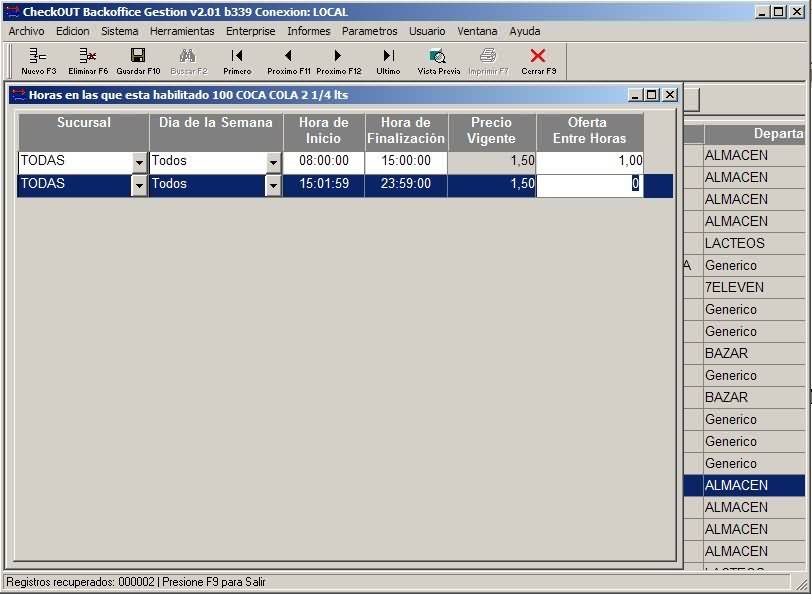Open the Enterprise menu

pyautogui.click(x=251, y=31)
